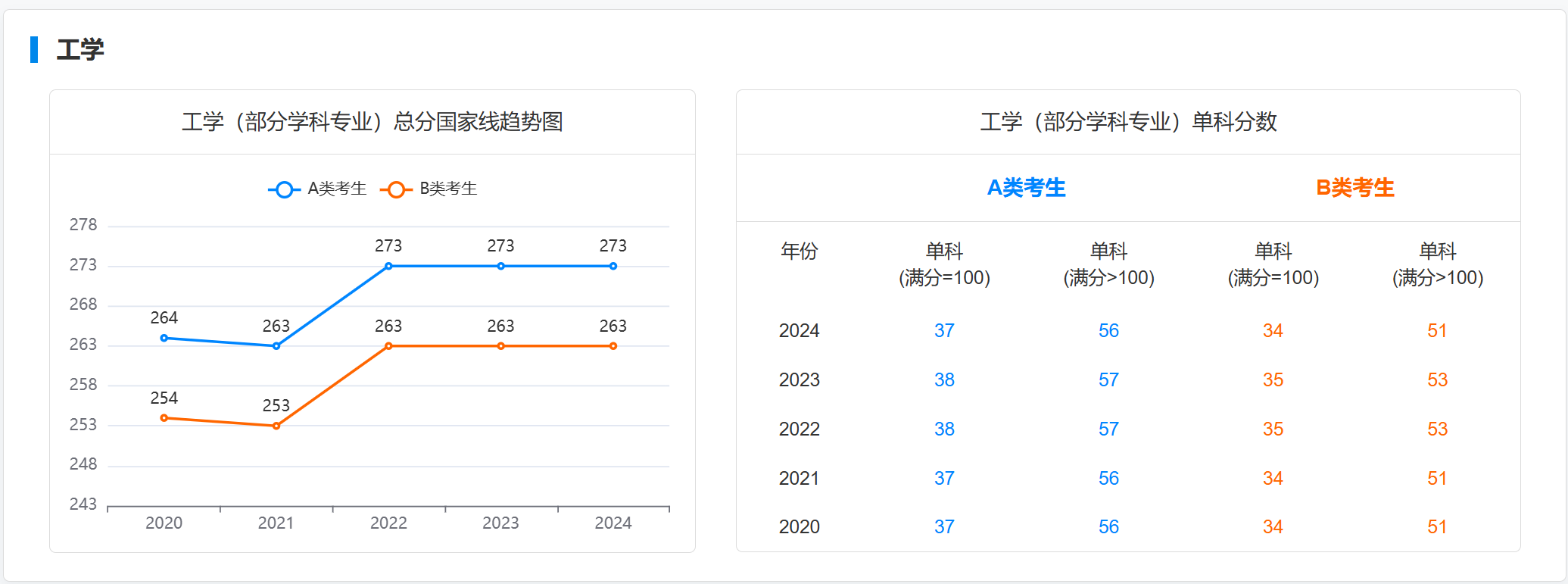
Task: Click the B类 263 point for 2023
Action: click(500, 346)
